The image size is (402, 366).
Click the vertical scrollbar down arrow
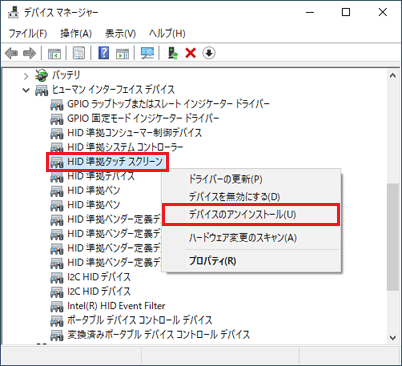point(393,337)
